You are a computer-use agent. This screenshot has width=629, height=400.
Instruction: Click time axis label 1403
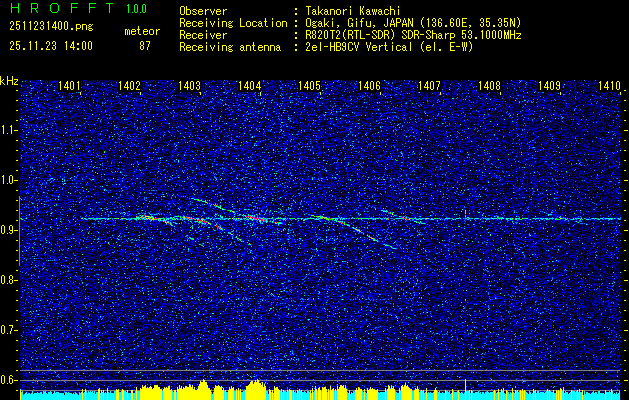pyautogui.click(x=189, y=85)
